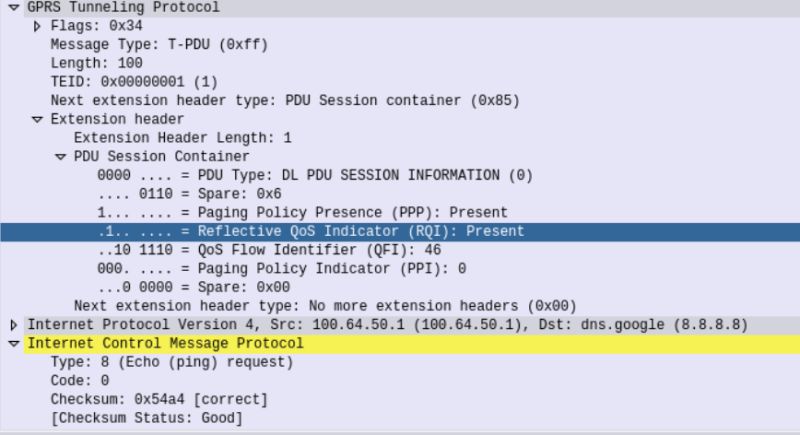
Task: Select the ICMP Type: 8 Echo request line
Action: tap(171, 362)
